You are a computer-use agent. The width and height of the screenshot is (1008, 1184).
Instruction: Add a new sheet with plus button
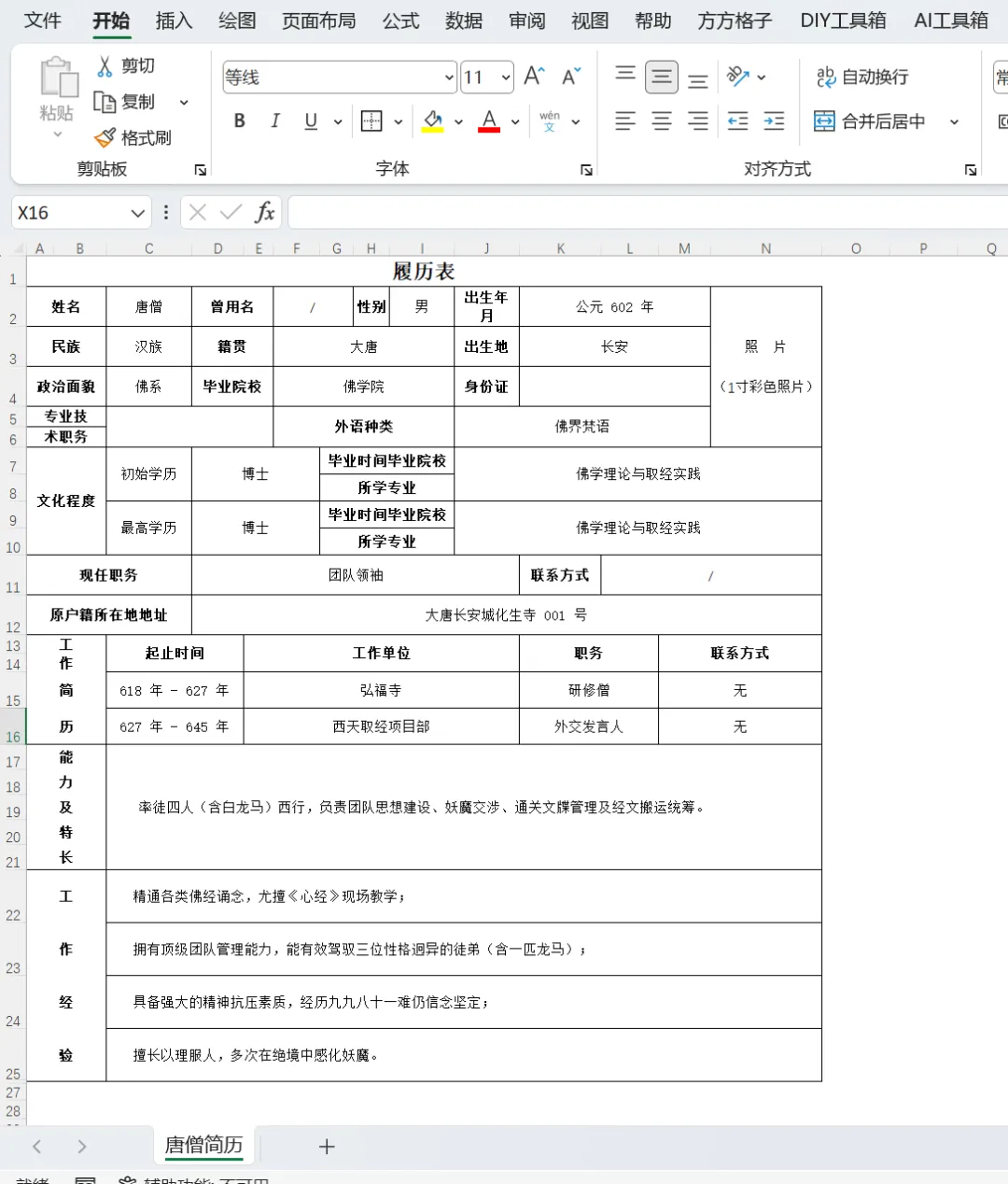[x=327, y=1147]
